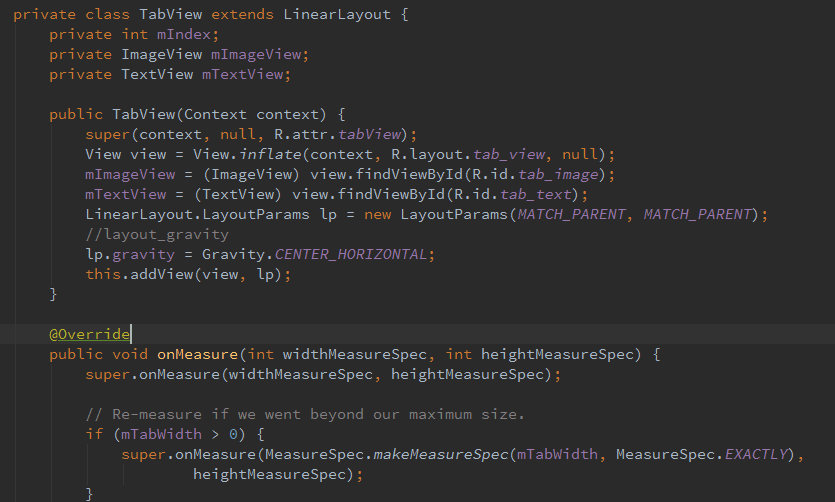Screen dimensions: 835x502
Task: Click the (TextView) cast expression
Action: (238, 194)
